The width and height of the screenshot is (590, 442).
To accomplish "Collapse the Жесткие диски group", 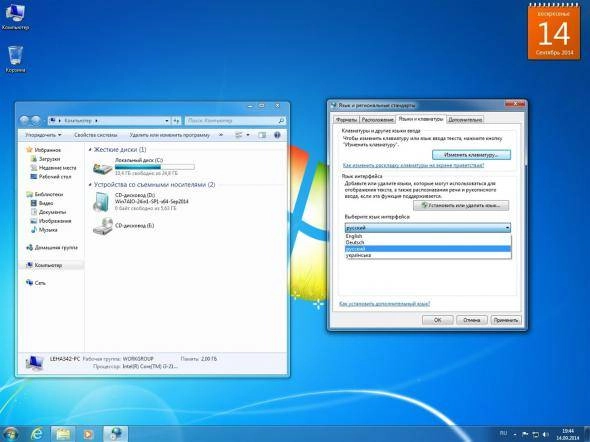I will pos(90,150).
